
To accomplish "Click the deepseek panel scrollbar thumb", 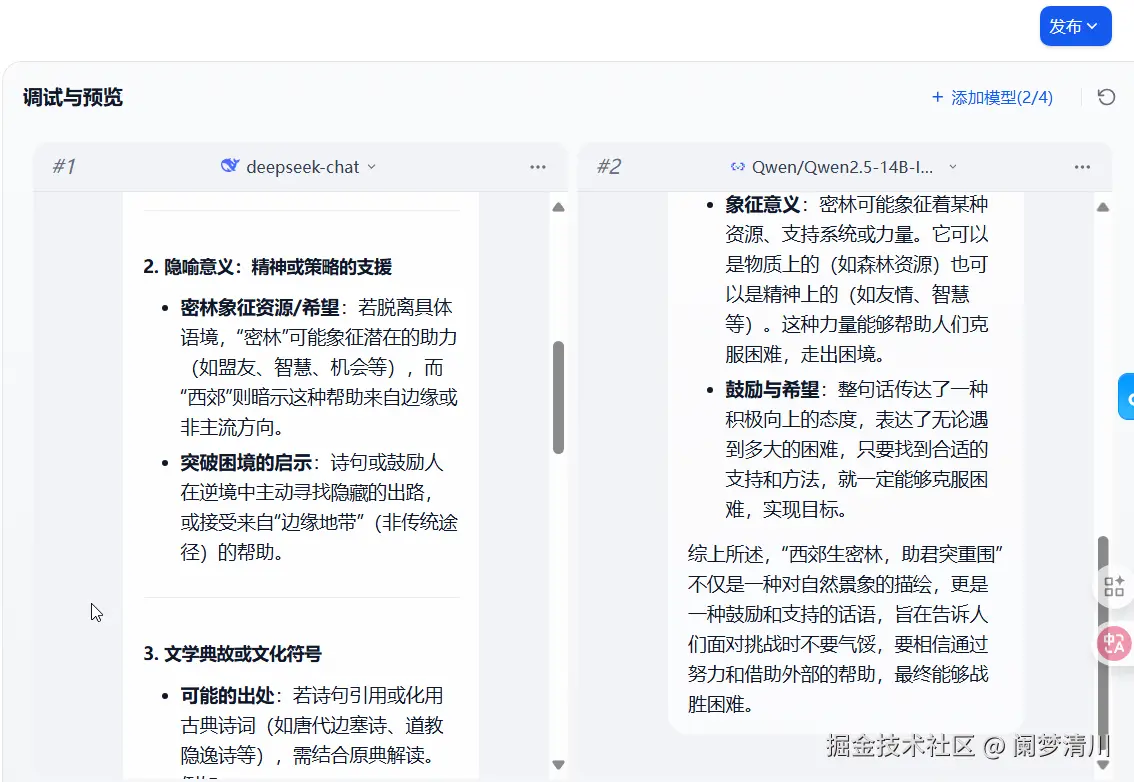I will pos(558,397).
